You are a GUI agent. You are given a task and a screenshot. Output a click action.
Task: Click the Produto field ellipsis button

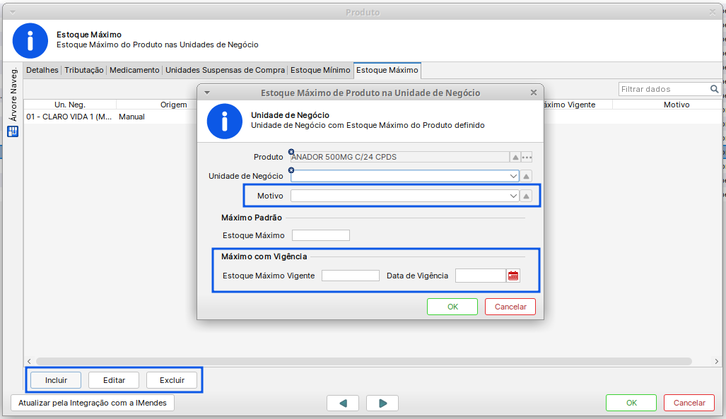(x=527, y=157)
